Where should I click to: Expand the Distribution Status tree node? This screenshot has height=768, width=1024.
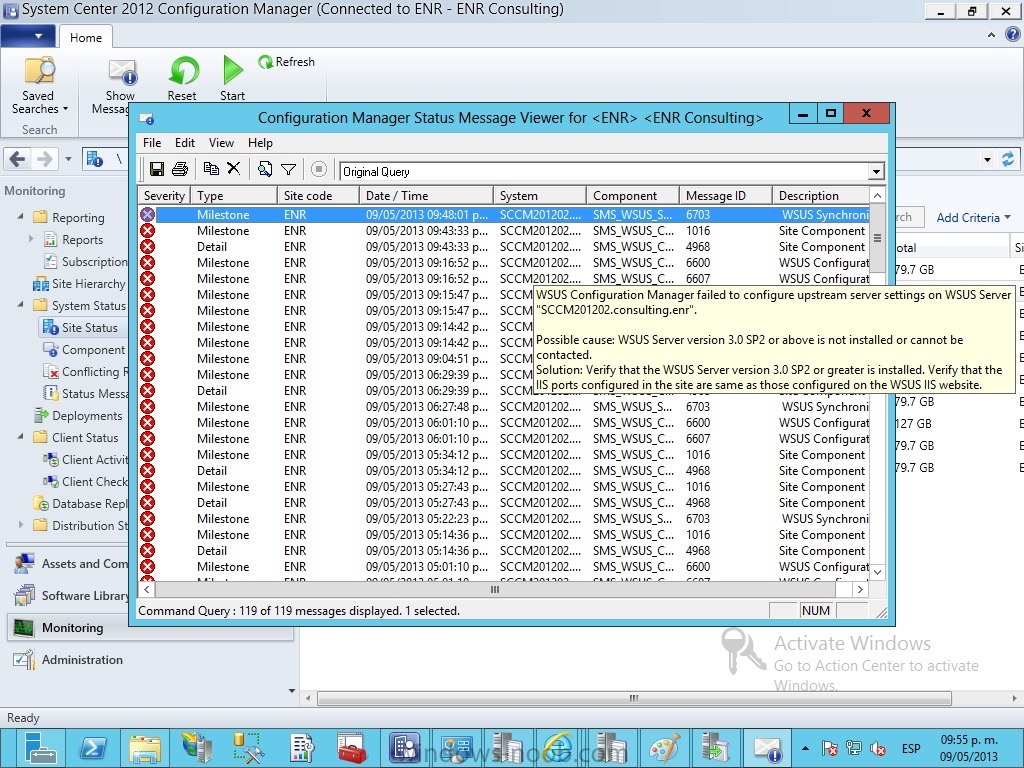(20, 524)
